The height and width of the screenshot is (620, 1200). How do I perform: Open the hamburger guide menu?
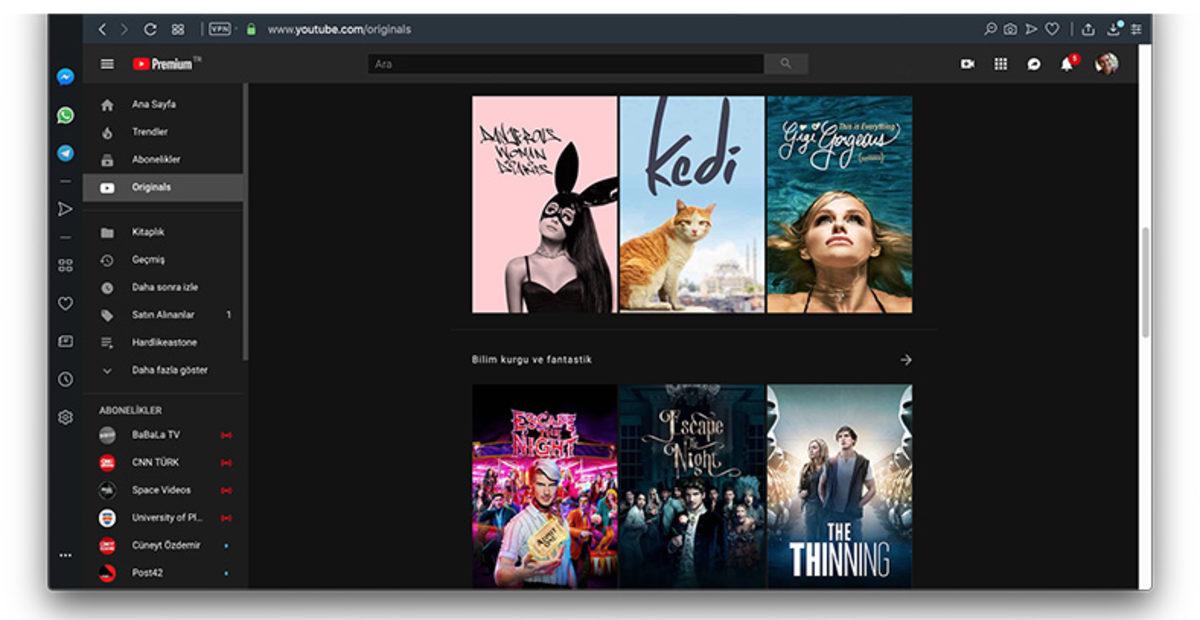coord(106,63)
